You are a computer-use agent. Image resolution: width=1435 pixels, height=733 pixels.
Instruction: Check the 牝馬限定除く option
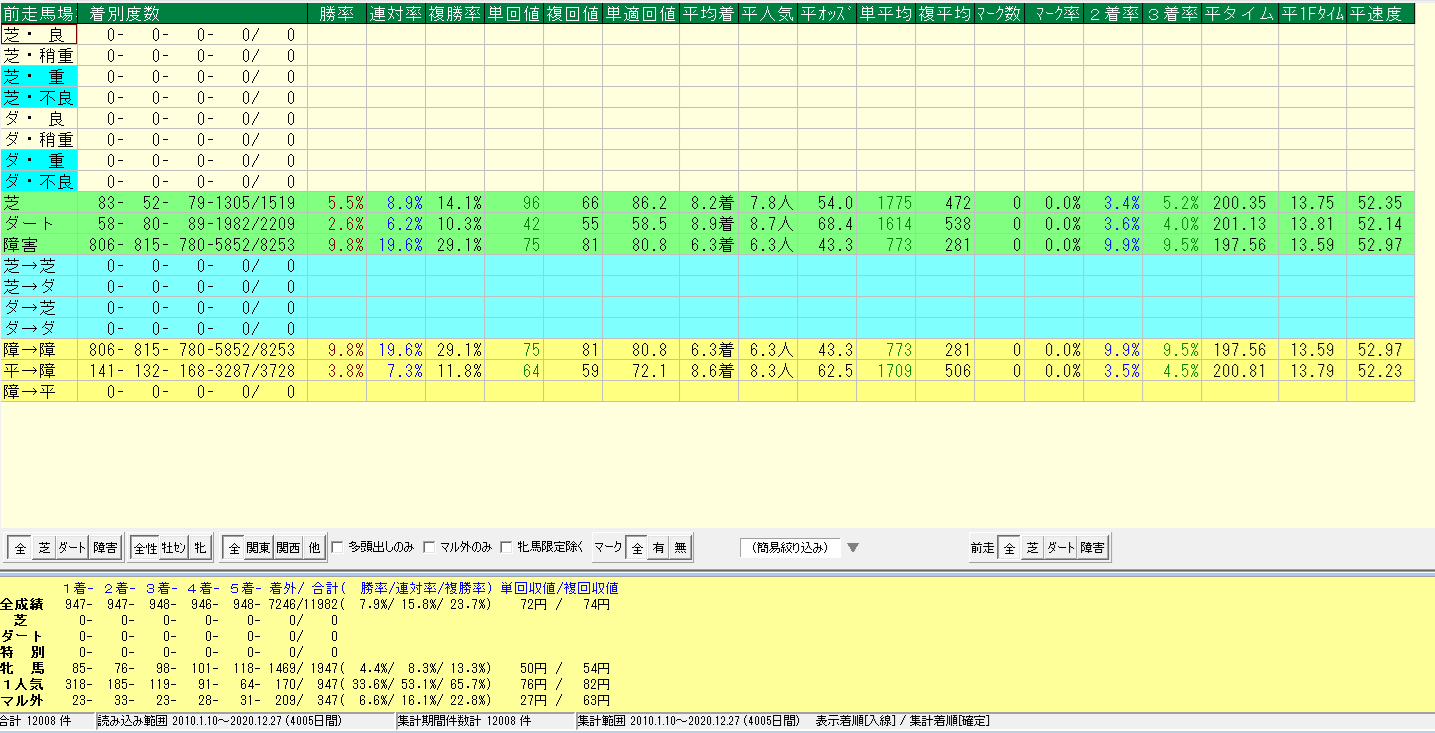[x=507, y=547]
